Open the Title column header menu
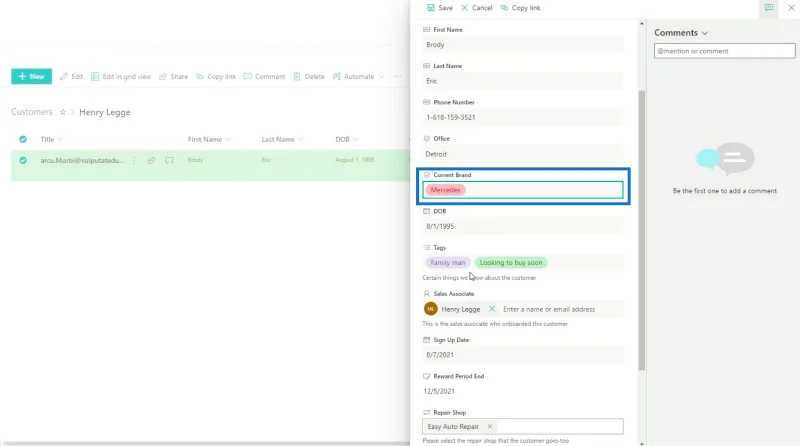The height and width of the screenshot is (446, 800). (x=52, y=139)
